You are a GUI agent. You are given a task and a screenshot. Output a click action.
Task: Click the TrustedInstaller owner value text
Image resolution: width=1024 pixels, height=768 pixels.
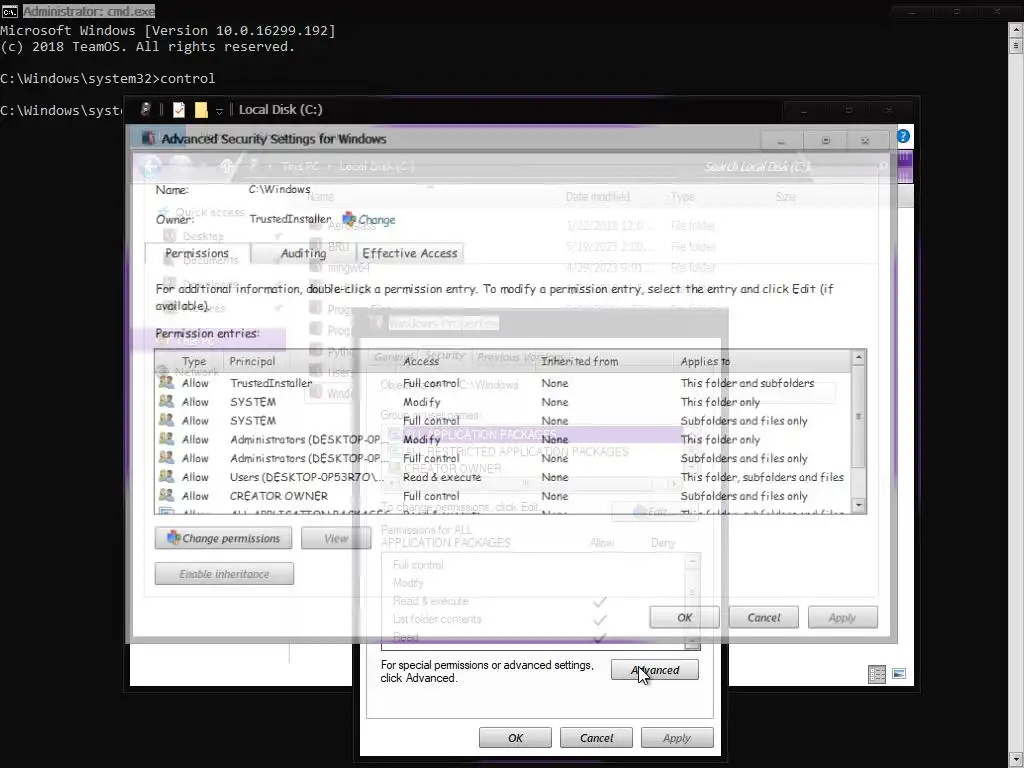(291, 219)
